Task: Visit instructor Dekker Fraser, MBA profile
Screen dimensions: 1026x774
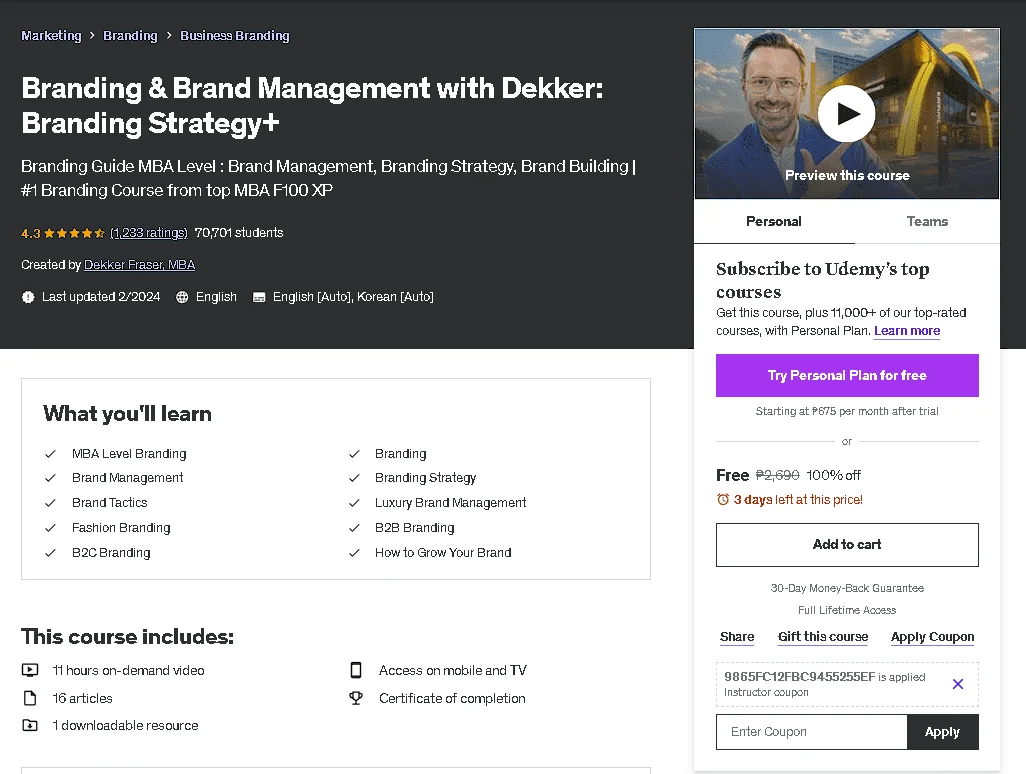Action: tap(139, 264)
